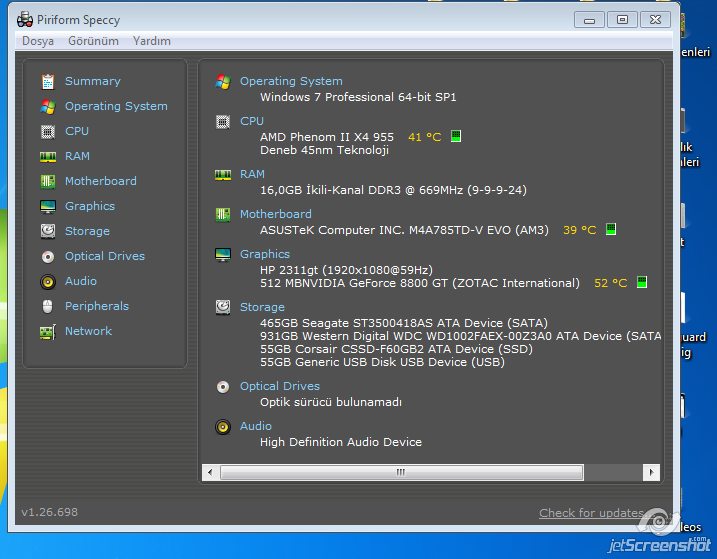Image resolution: width=717 pixels, height=559 pixels.
Task: Click '55GB Corsair CSSD-F60GB2' storage line
Action: (x=396, y=349)
